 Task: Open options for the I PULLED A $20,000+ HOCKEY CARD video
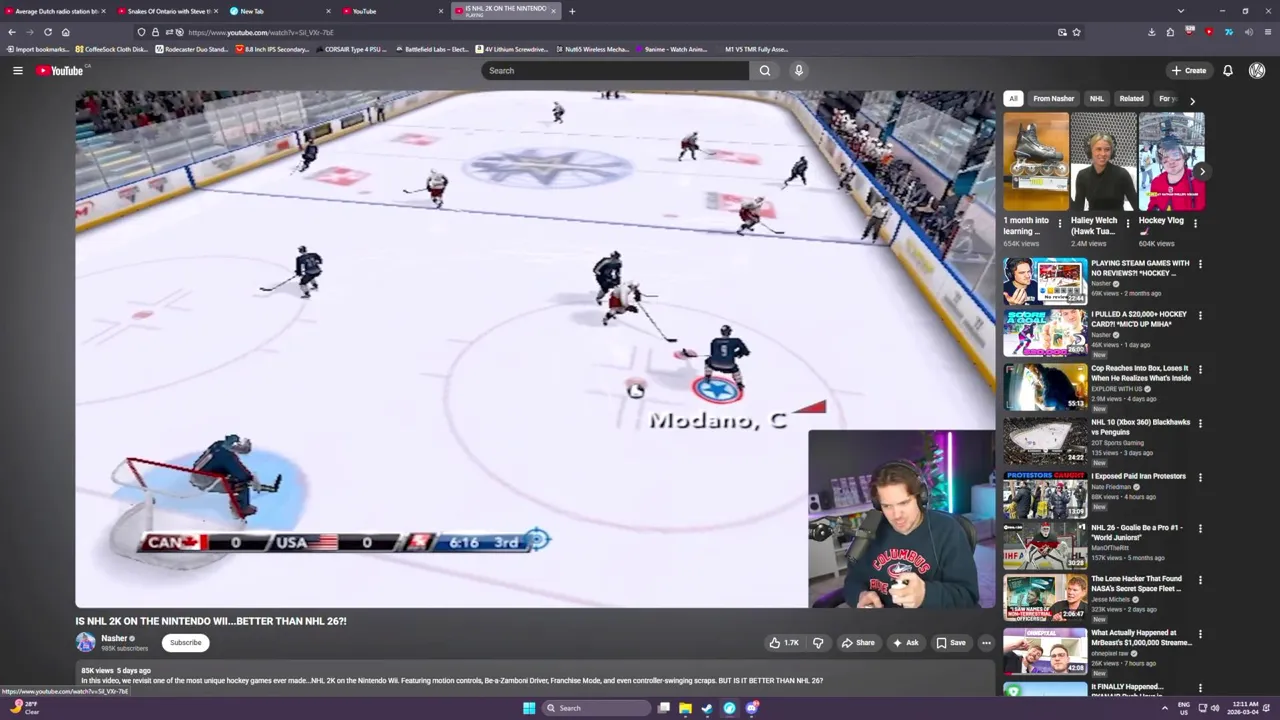click(1200, 316)
